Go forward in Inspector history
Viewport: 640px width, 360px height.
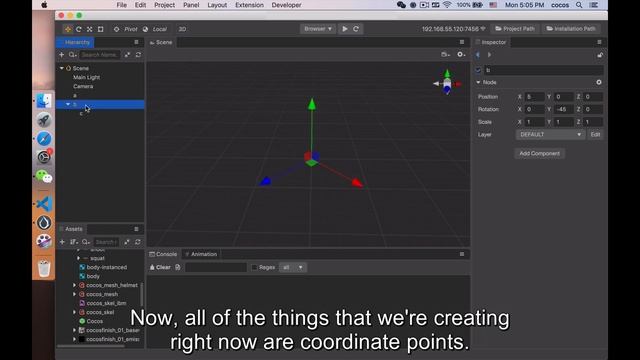click(489, 55)
